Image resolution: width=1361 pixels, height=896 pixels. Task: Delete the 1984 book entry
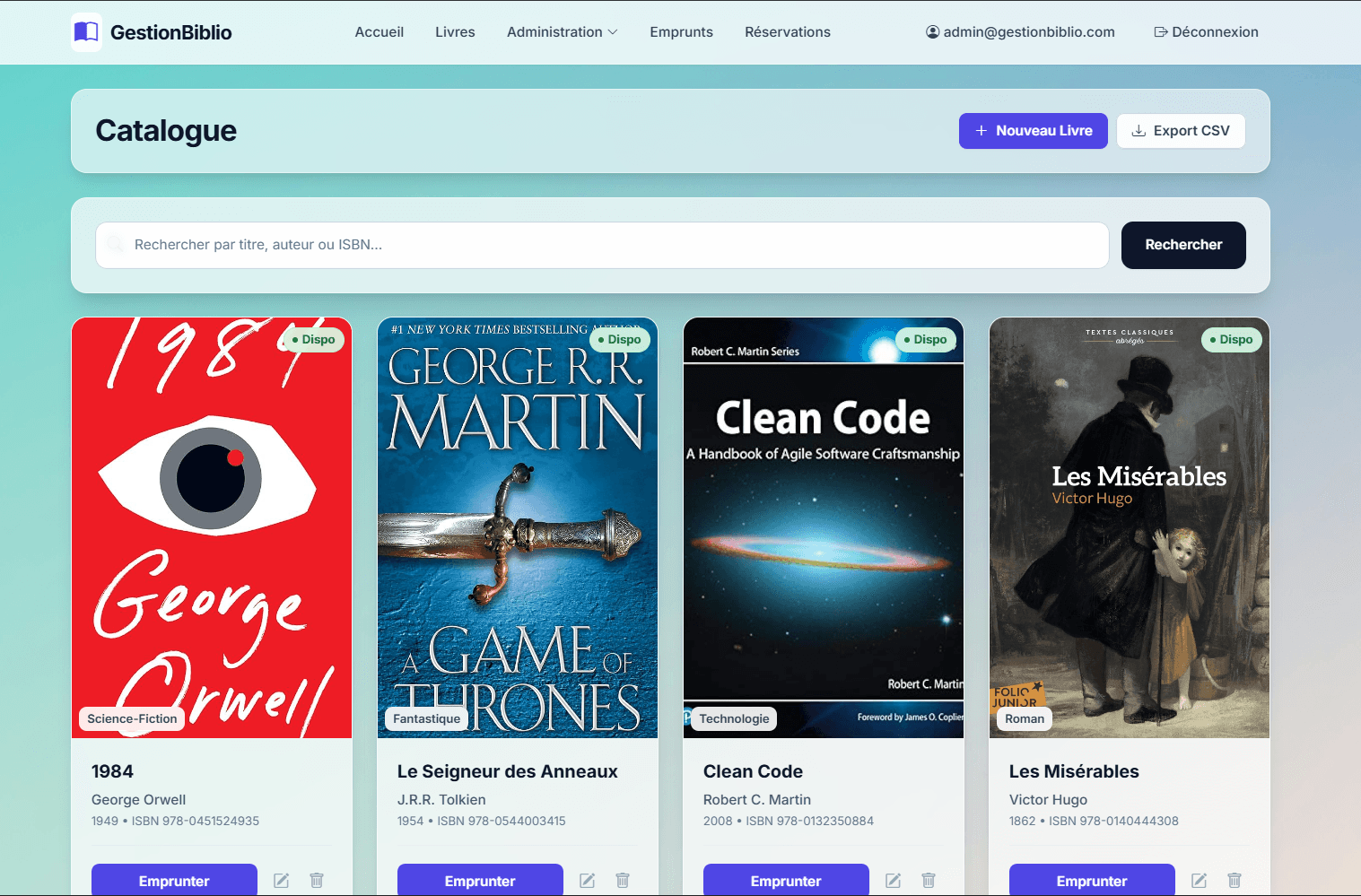317,881
